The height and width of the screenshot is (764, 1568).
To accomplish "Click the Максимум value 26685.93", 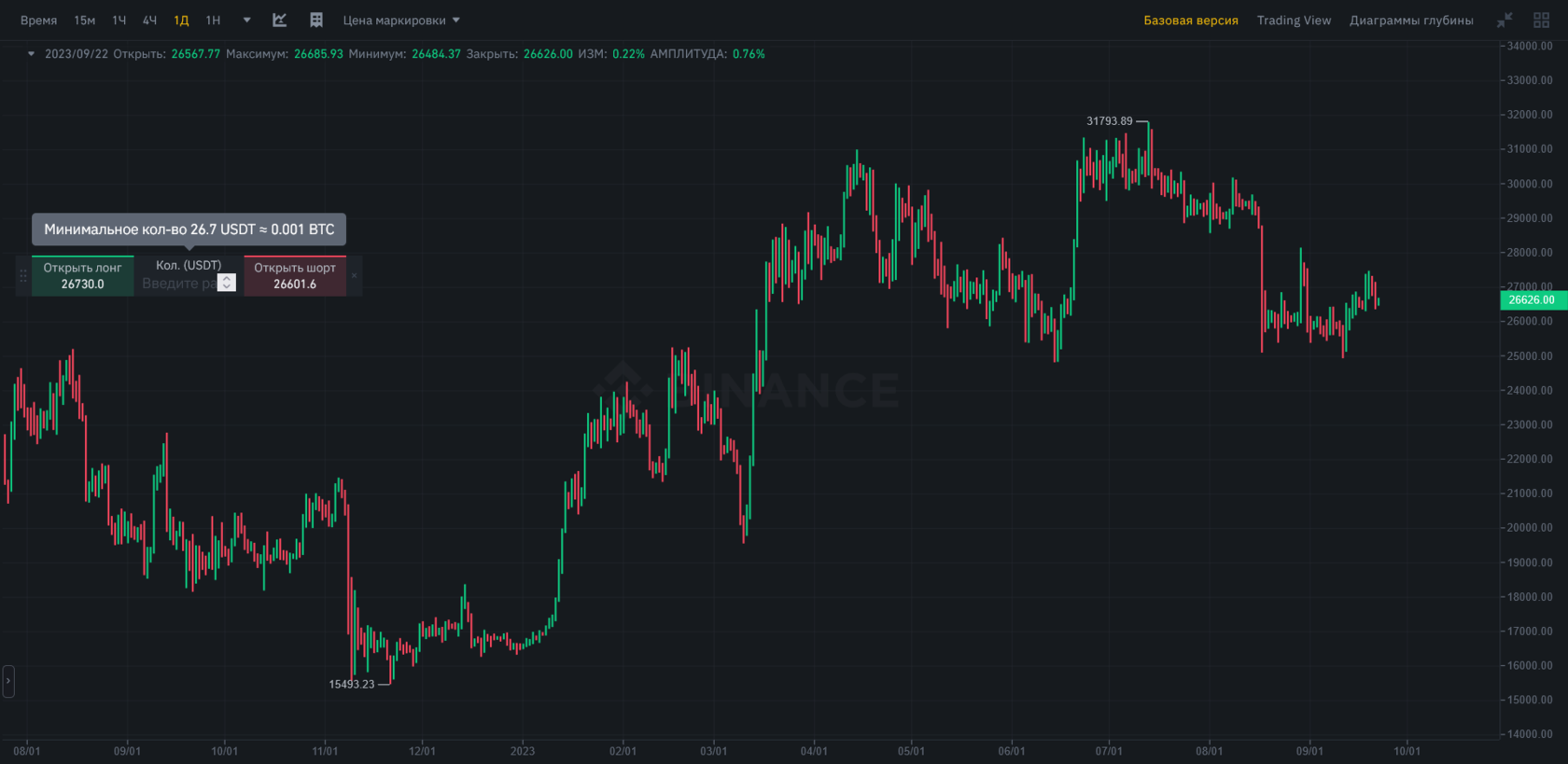I will pyautogui.click(x=318, y=54).
